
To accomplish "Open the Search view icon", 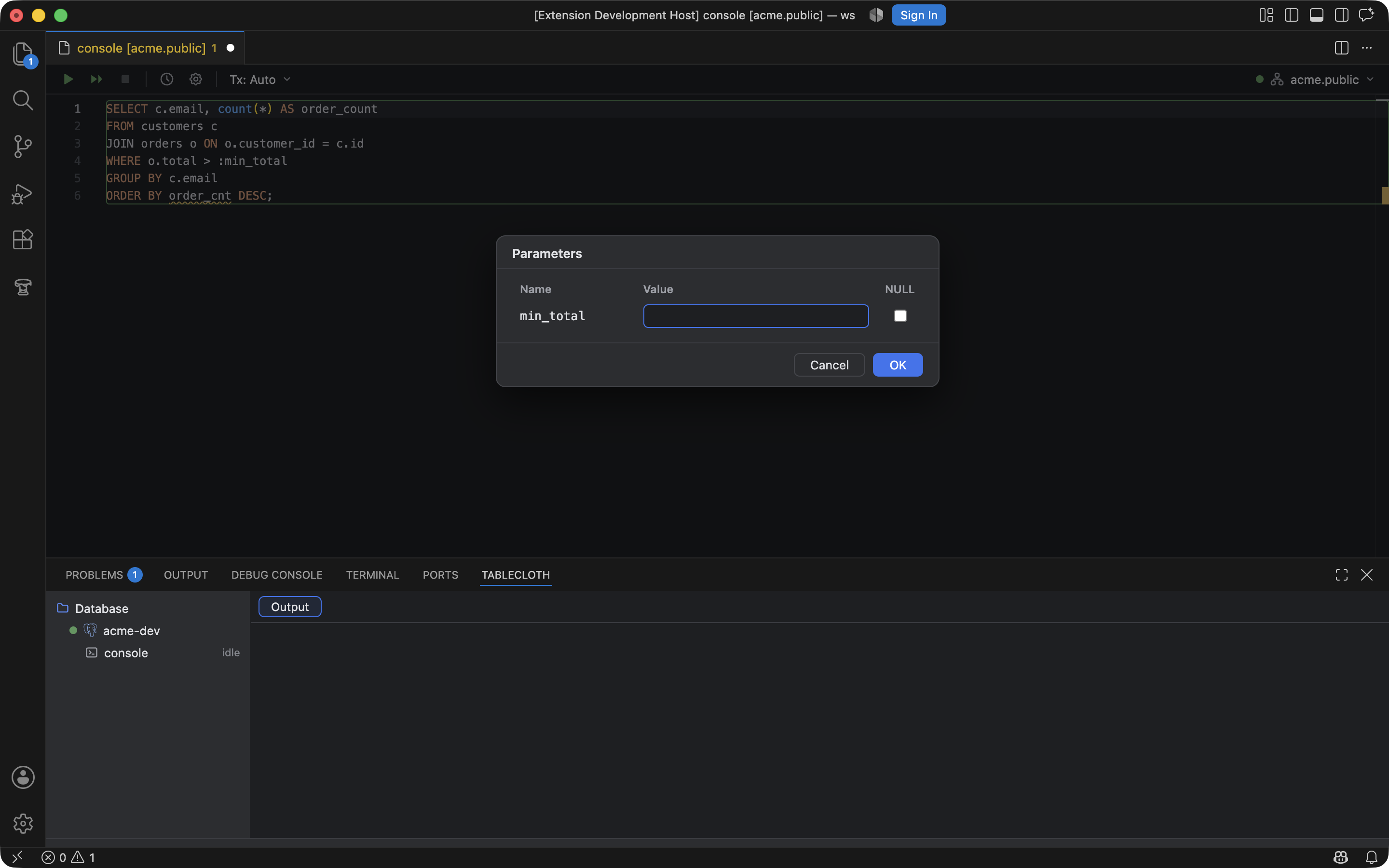I will point(23,100).
